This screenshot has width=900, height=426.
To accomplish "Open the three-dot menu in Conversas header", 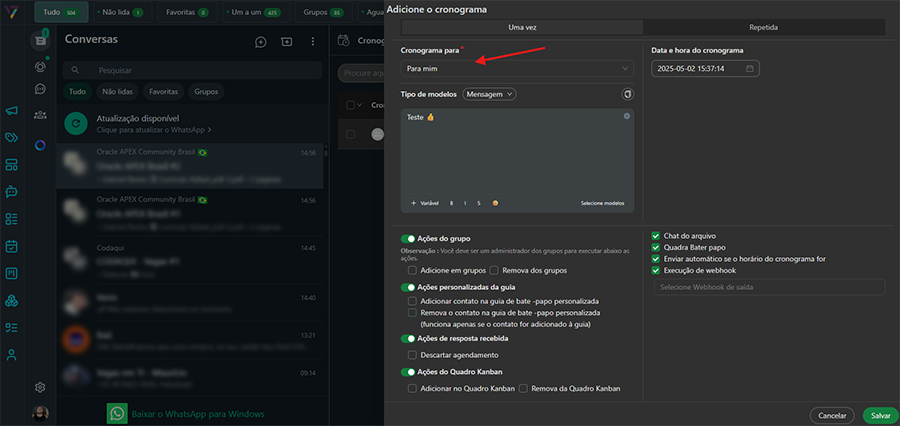I will 313,42.
